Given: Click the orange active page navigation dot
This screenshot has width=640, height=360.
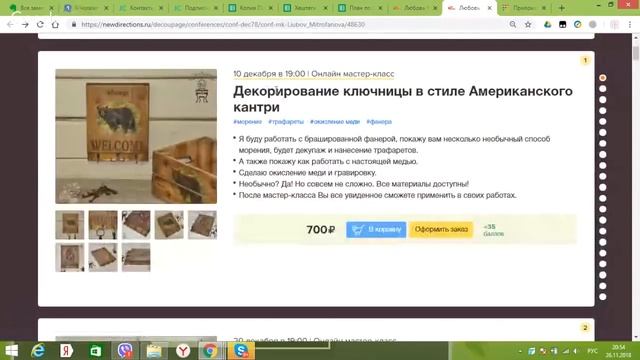Looking at the screenshot, I should pos(602,78).
